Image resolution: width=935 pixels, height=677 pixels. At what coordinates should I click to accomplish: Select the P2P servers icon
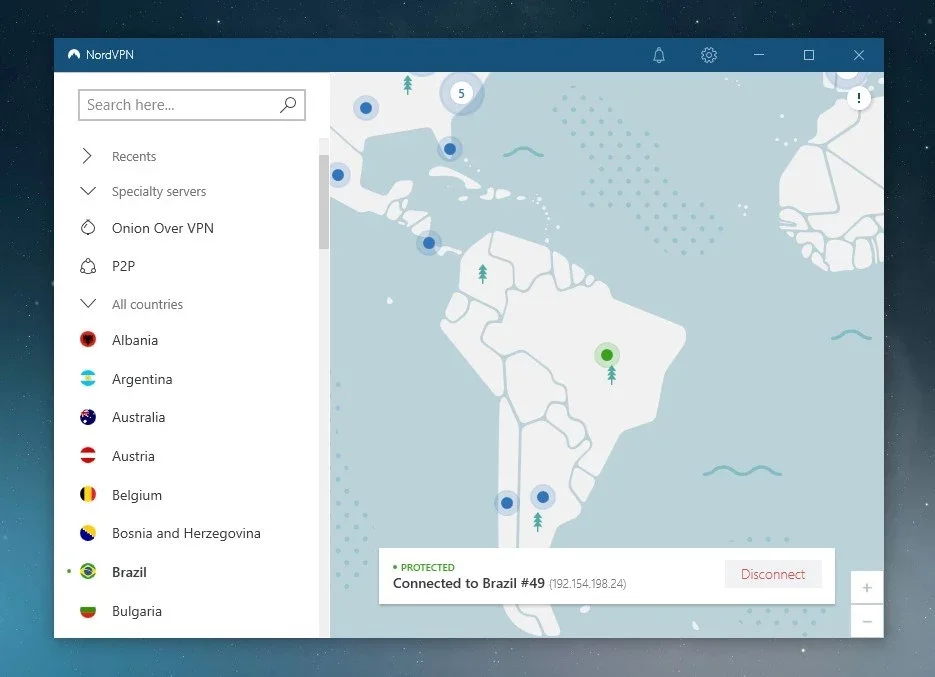pyautogui.click(x=88, y=266)
